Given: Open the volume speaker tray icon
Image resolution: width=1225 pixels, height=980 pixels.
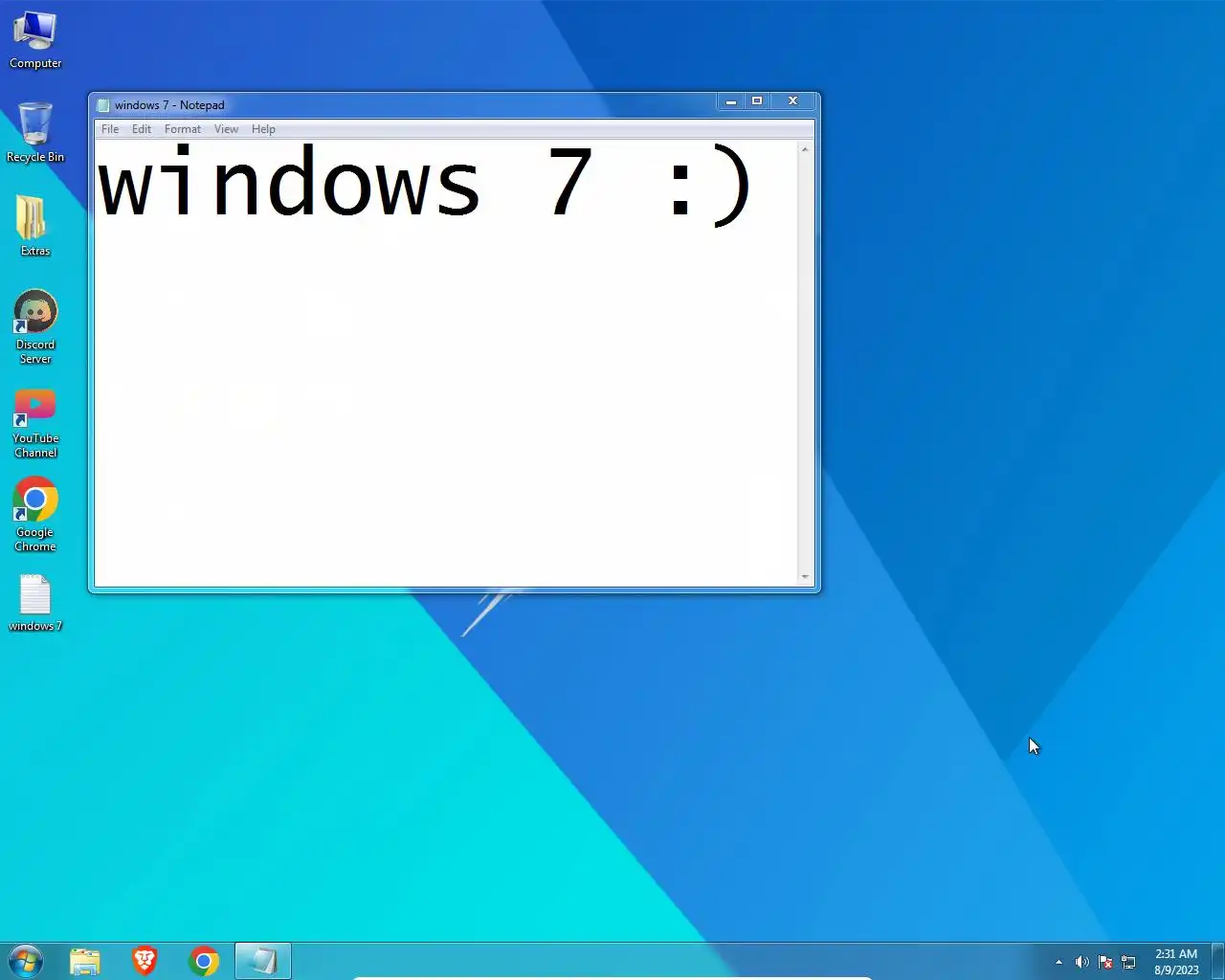Looking at the screenshot, I should [1081, 962].
